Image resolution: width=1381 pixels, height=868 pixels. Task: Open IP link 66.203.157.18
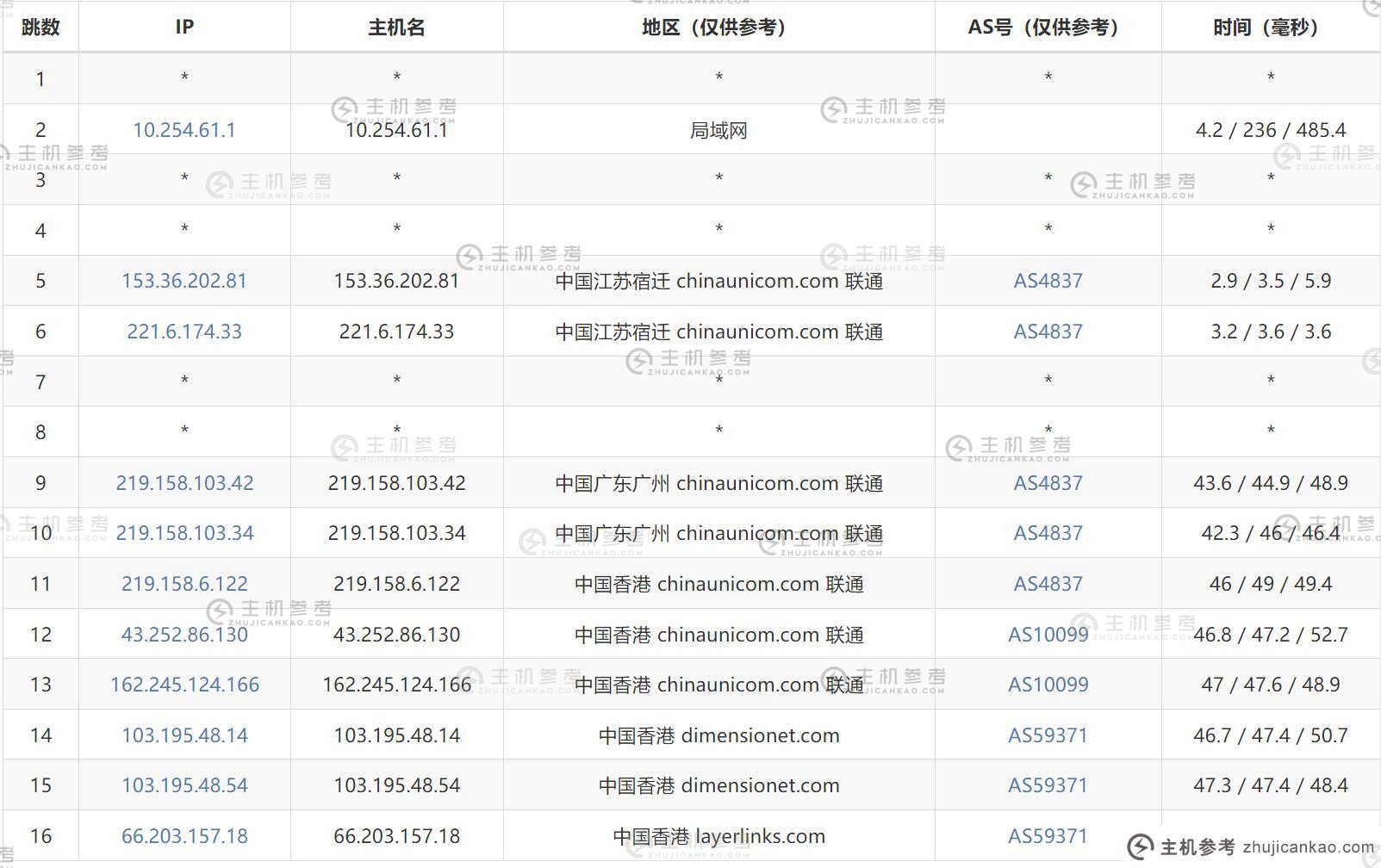click(x=184, y=836)
